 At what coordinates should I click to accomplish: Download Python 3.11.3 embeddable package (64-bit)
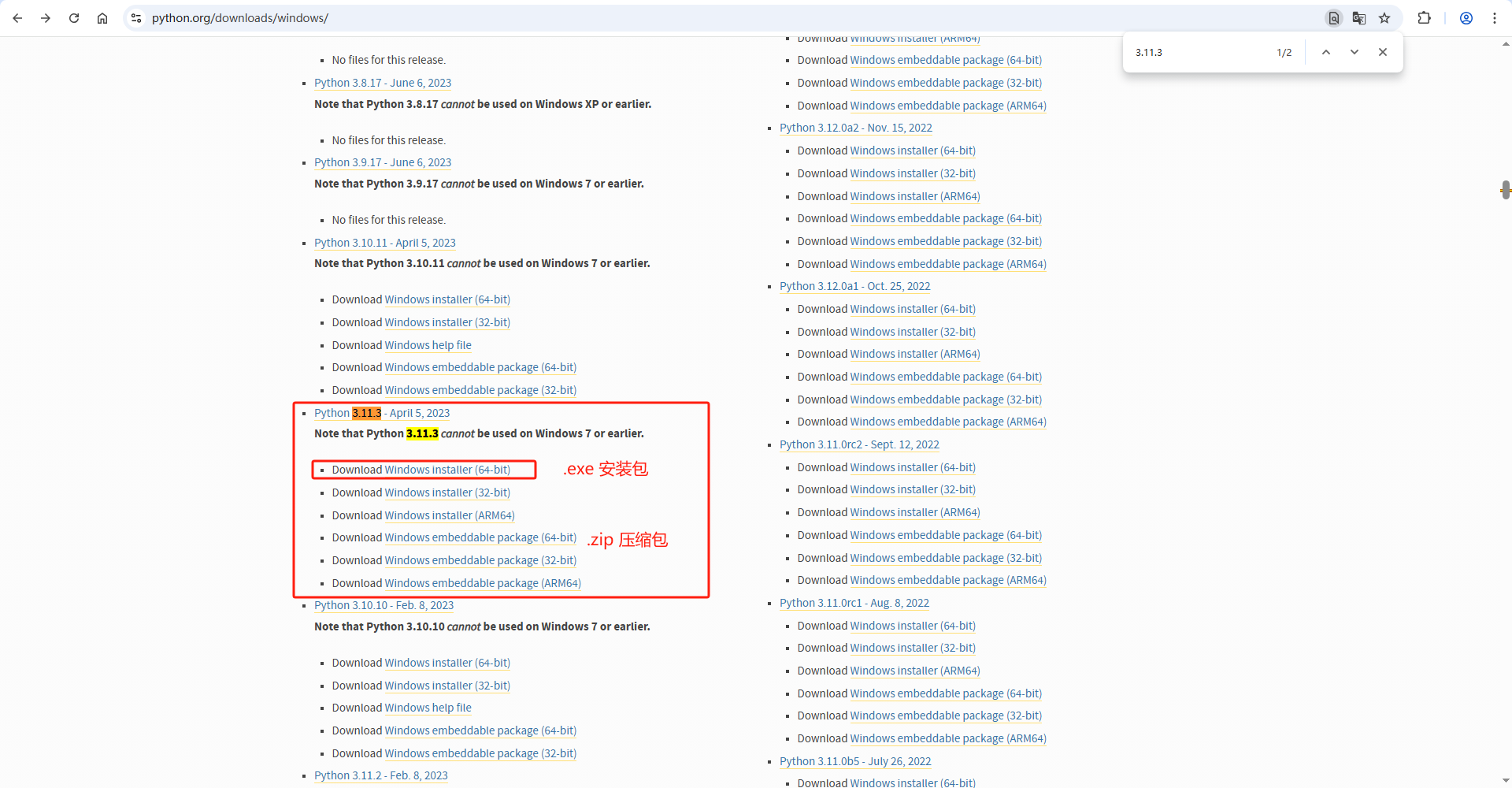(x=480, y=537)
